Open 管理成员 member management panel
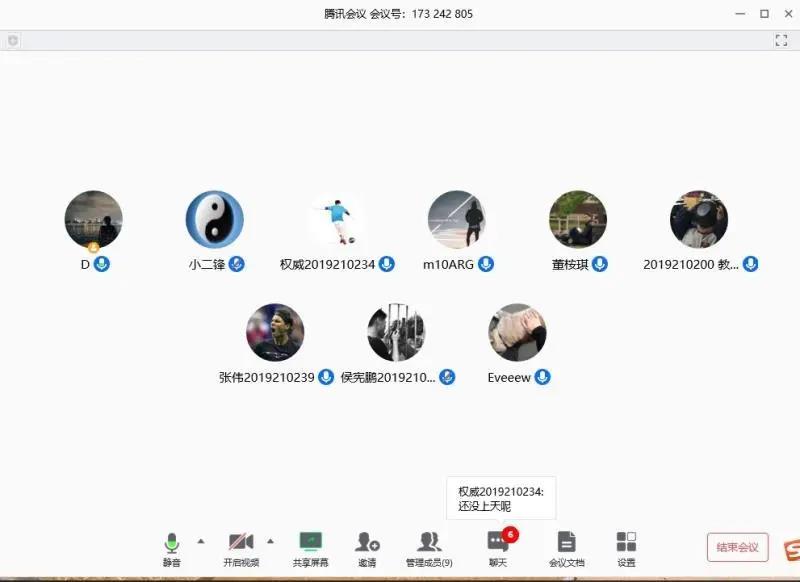Image resolution: width=800 pixels, height=582 pixels. 430,548
